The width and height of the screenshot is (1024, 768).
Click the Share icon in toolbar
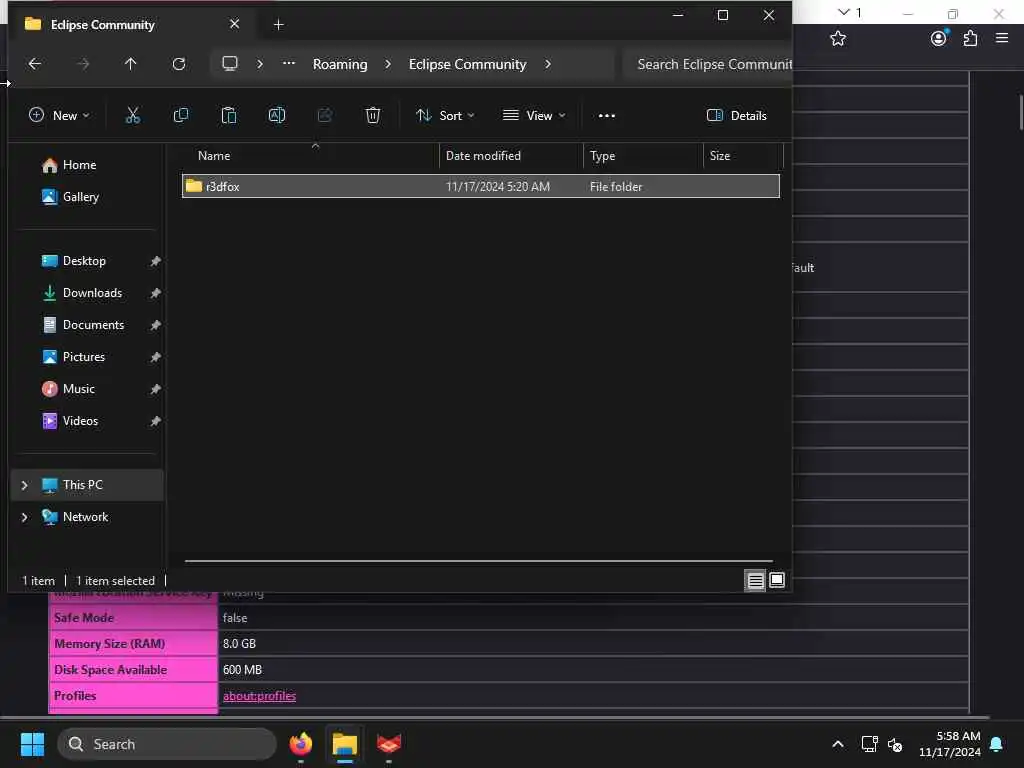[x=325, y=116]
